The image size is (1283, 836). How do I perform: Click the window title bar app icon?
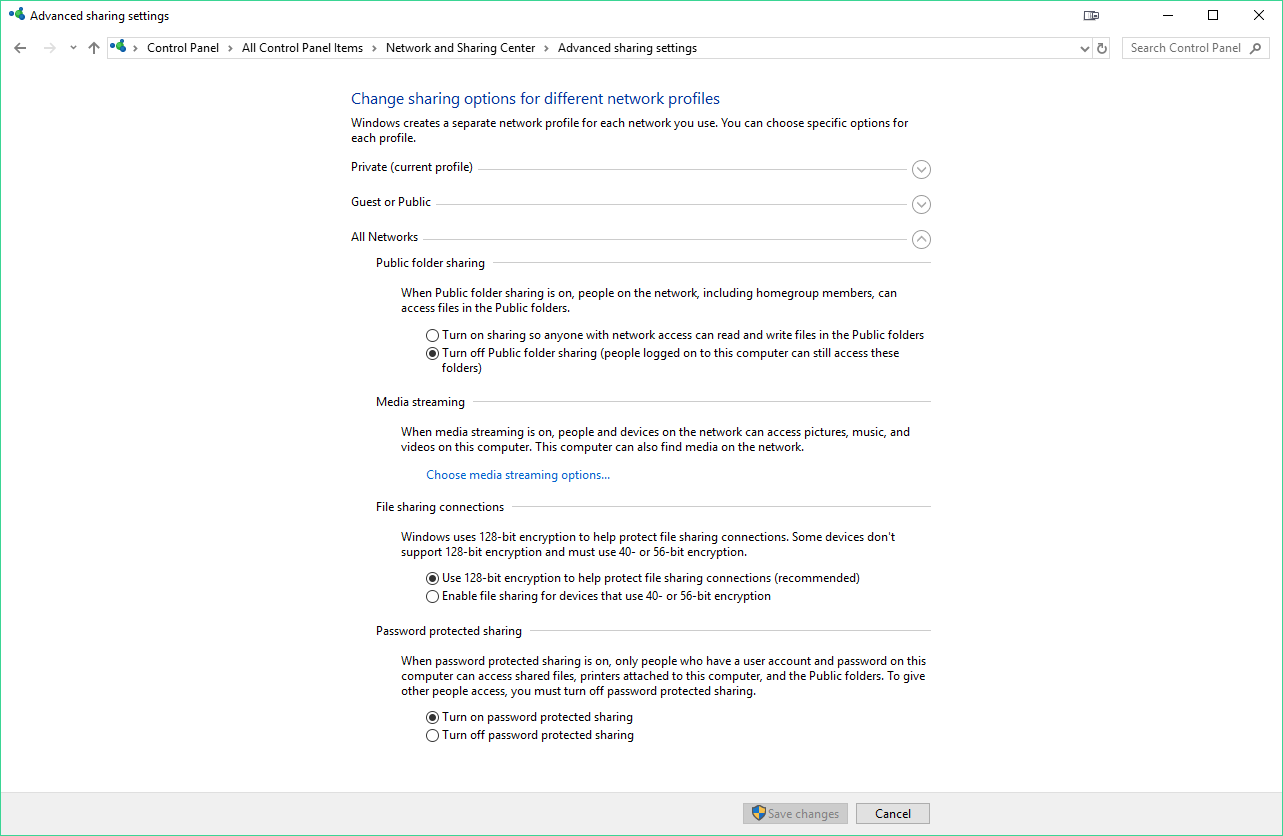[16, 15]
